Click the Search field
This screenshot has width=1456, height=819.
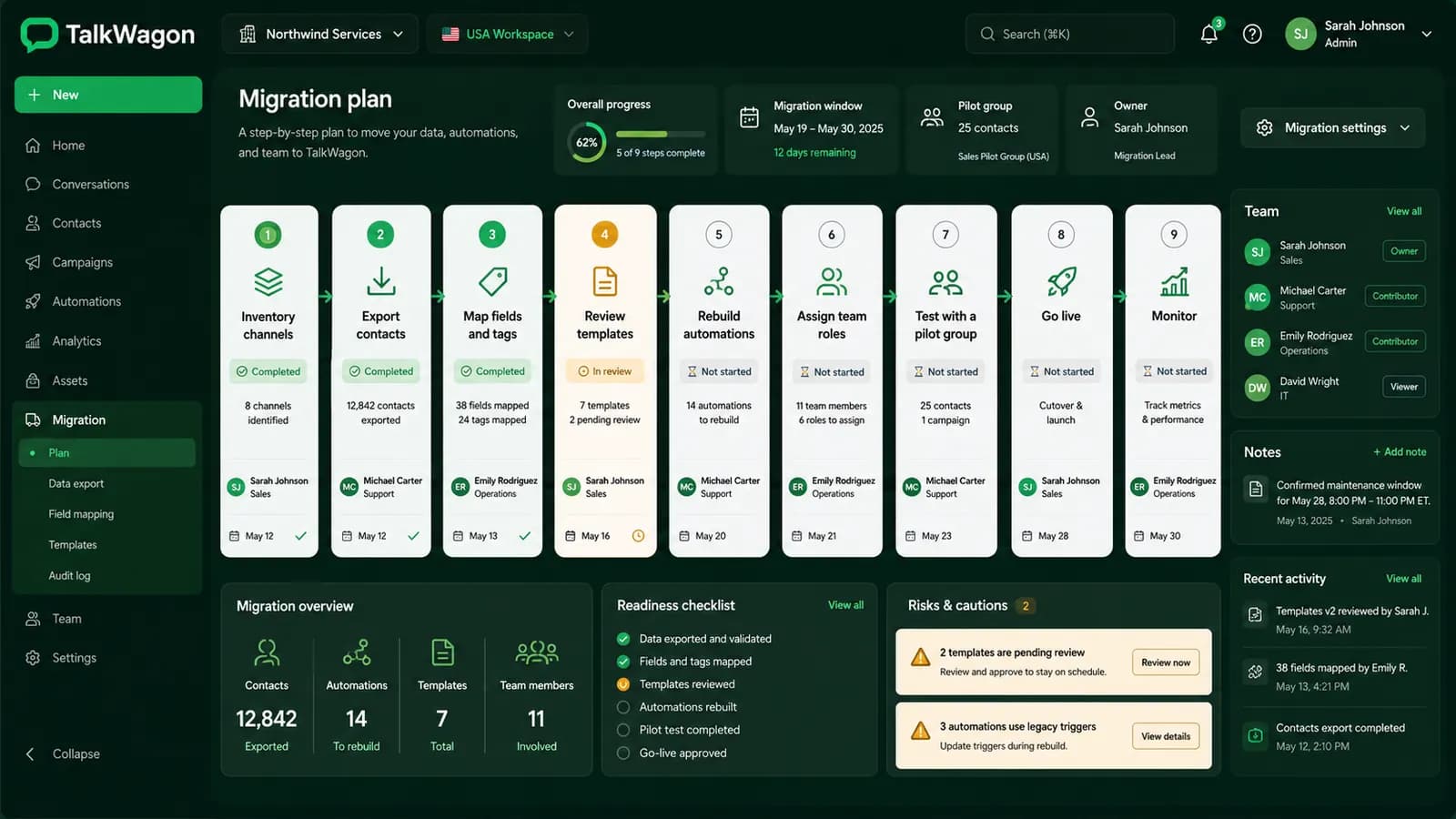coord(1069,34)
